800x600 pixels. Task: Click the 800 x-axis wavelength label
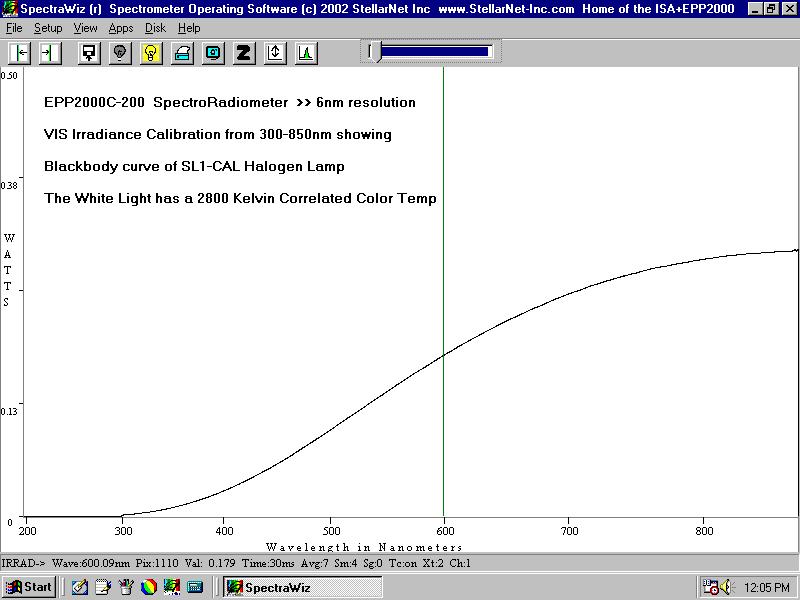tap(704, 531)
